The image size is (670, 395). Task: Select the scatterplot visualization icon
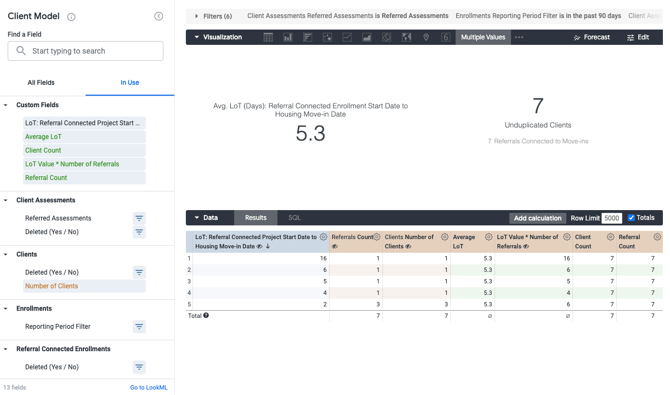[327, 38]
